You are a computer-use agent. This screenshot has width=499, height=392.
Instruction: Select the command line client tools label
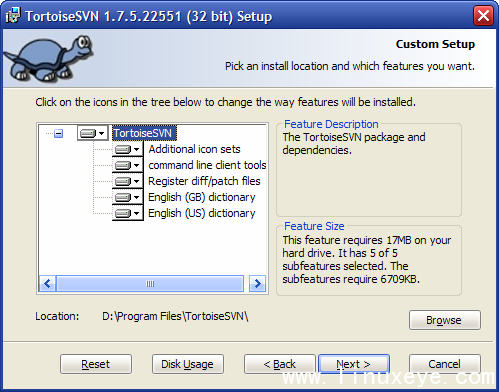click(207, 165)
